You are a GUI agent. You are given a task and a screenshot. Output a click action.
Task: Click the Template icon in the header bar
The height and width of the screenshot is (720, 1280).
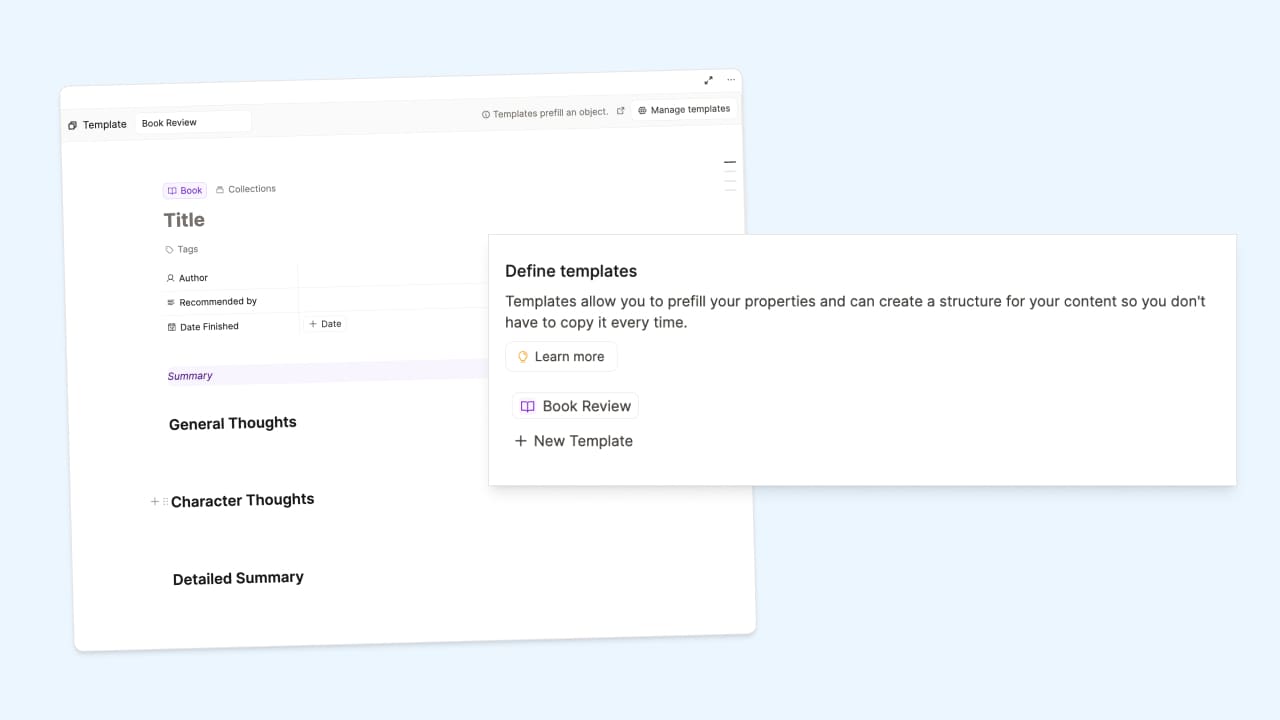coord(73,125)
